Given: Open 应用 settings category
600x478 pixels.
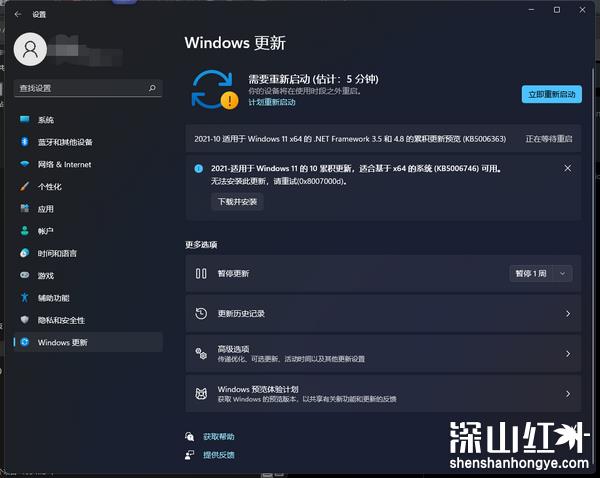Looking at the screenshot, I should pos(88,209).
